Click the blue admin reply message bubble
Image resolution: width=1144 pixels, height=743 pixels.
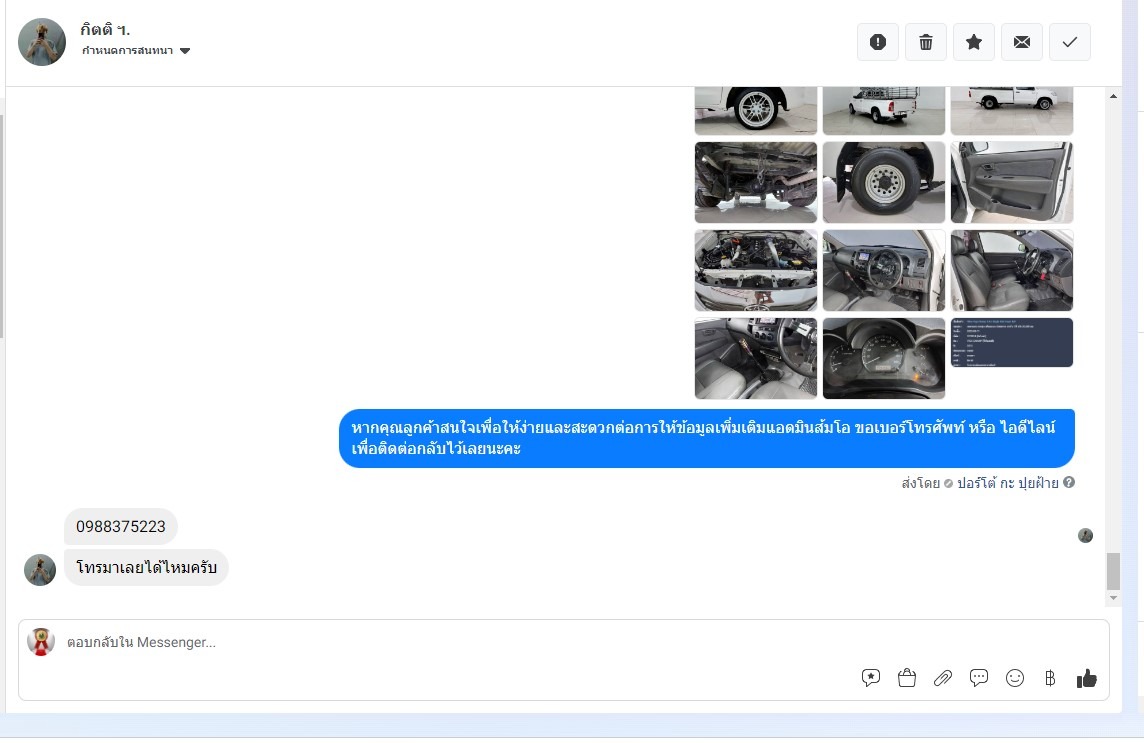point(706,438)
